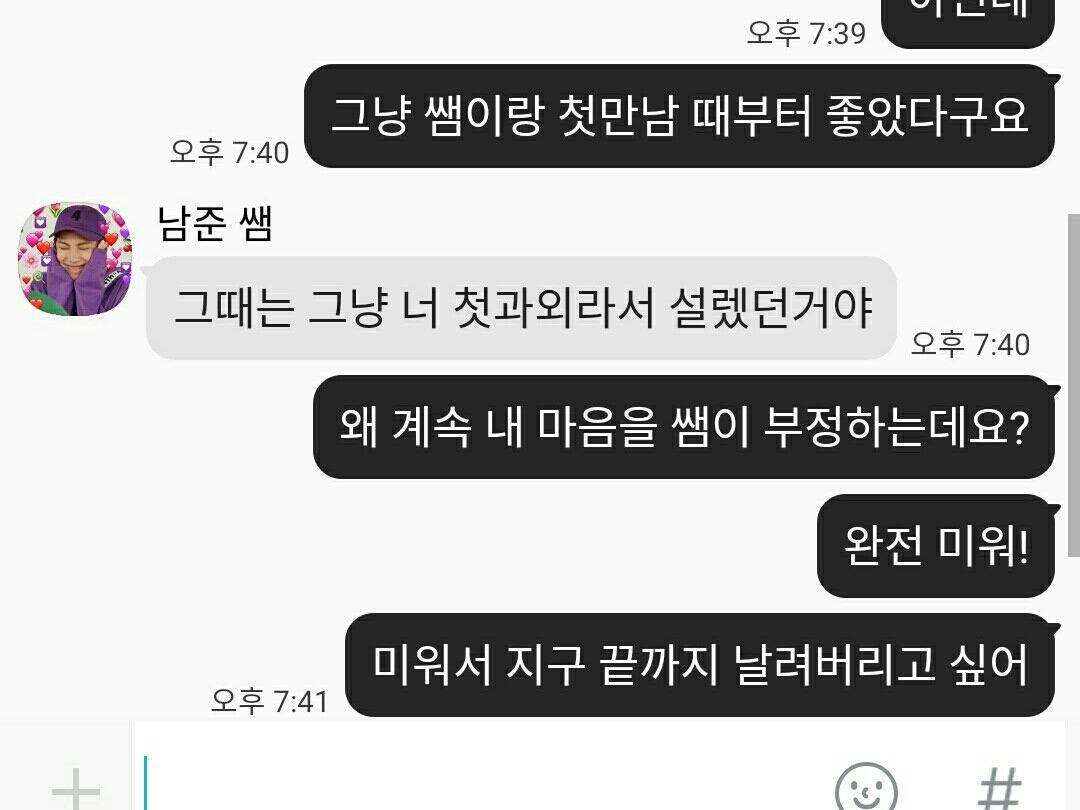Tap the tail of 완전 미워! bubble
This screenshot has width=1080, height=810.
click(1054, 510)
